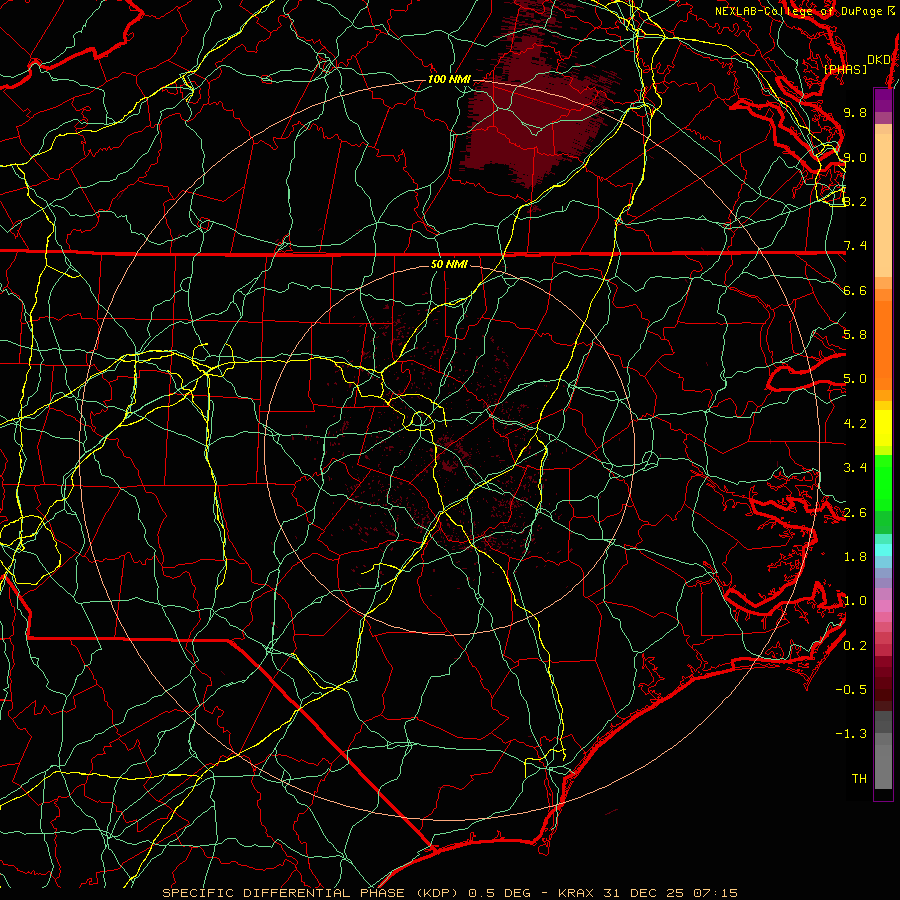The height and width of the screenshot is (900, 900).
Task: Click the '[PHAS]' units label
Action: [845, 70]
